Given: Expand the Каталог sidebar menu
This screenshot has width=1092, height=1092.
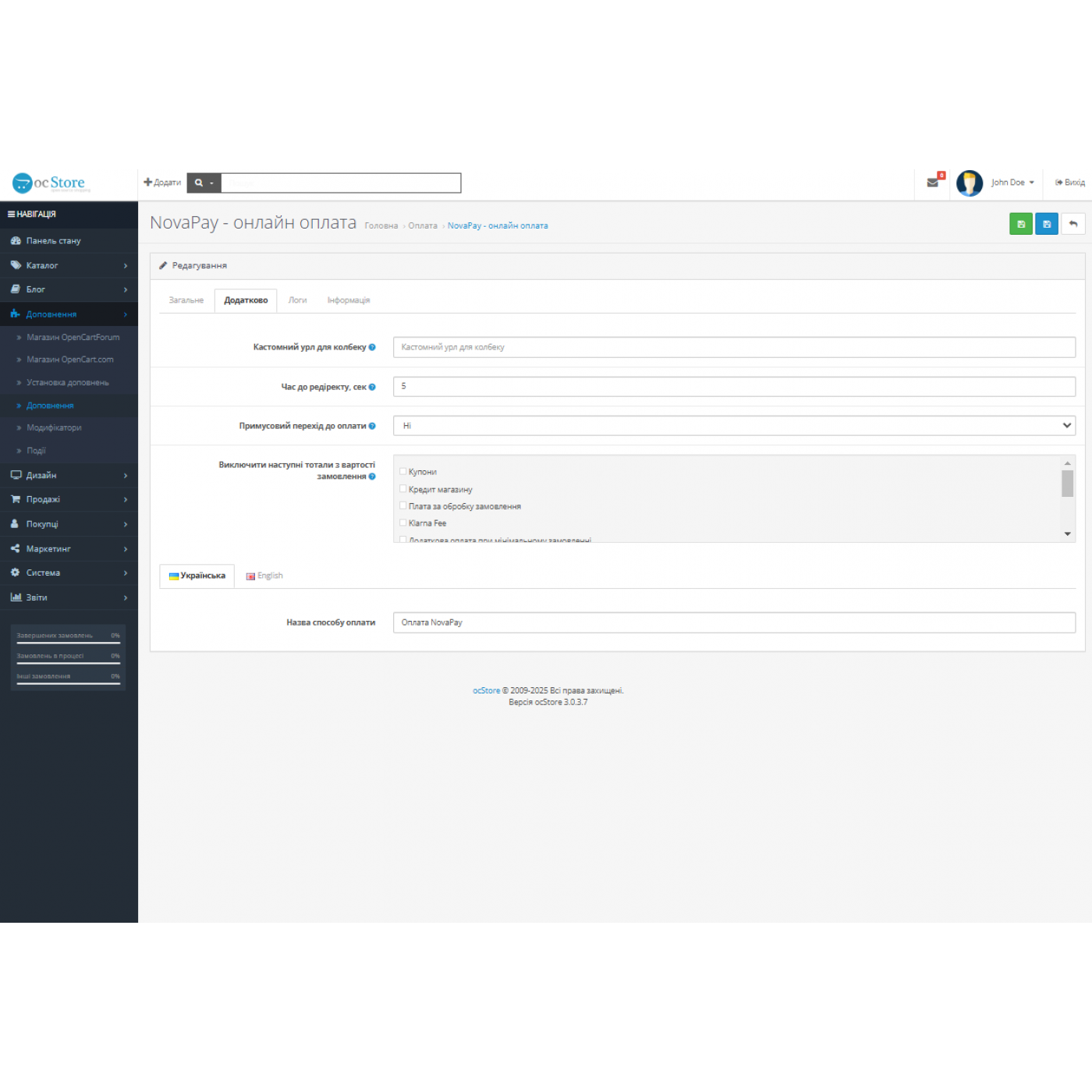Looking at the screenshot, I should 69,265.
